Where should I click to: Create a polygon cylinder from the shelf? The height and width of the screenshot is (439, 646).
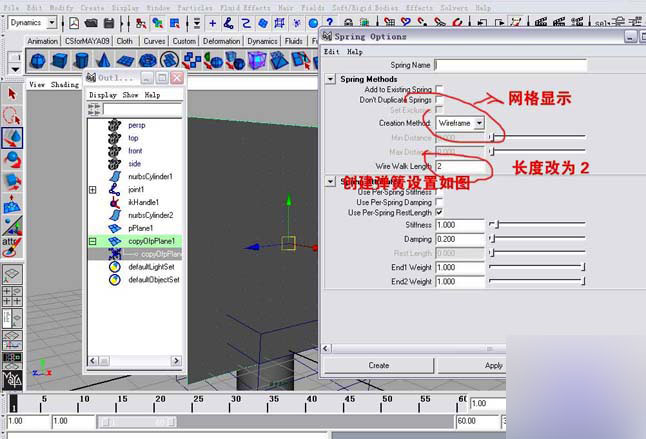[82, 61]
